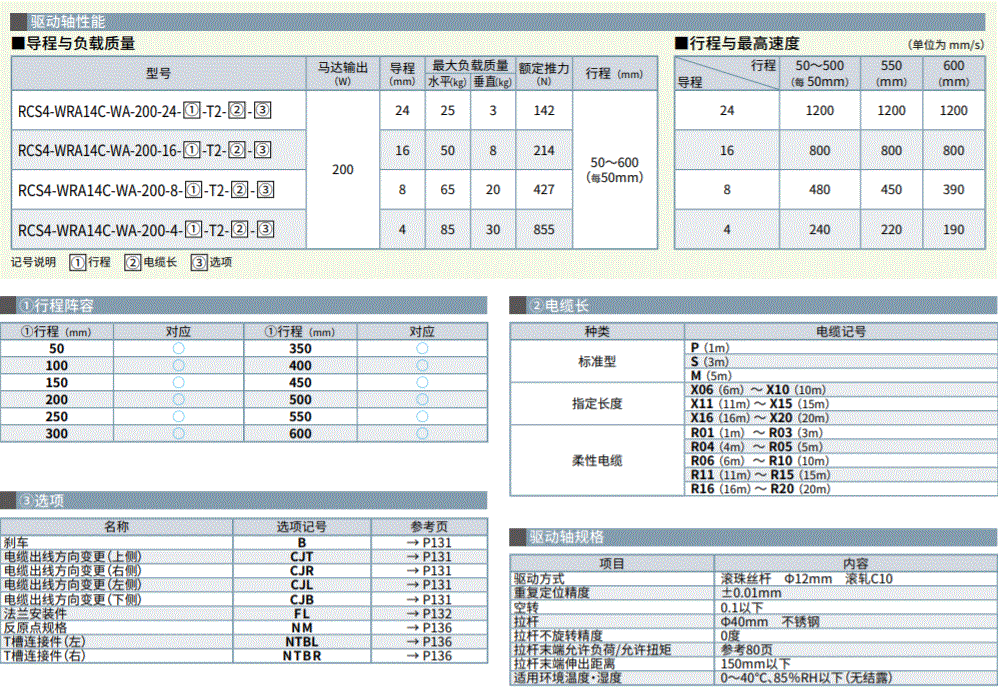Click option code CJT
Image resolution: width=998 pixels, height=687 pixels.
pyautogui.click(x=302, y=556)
